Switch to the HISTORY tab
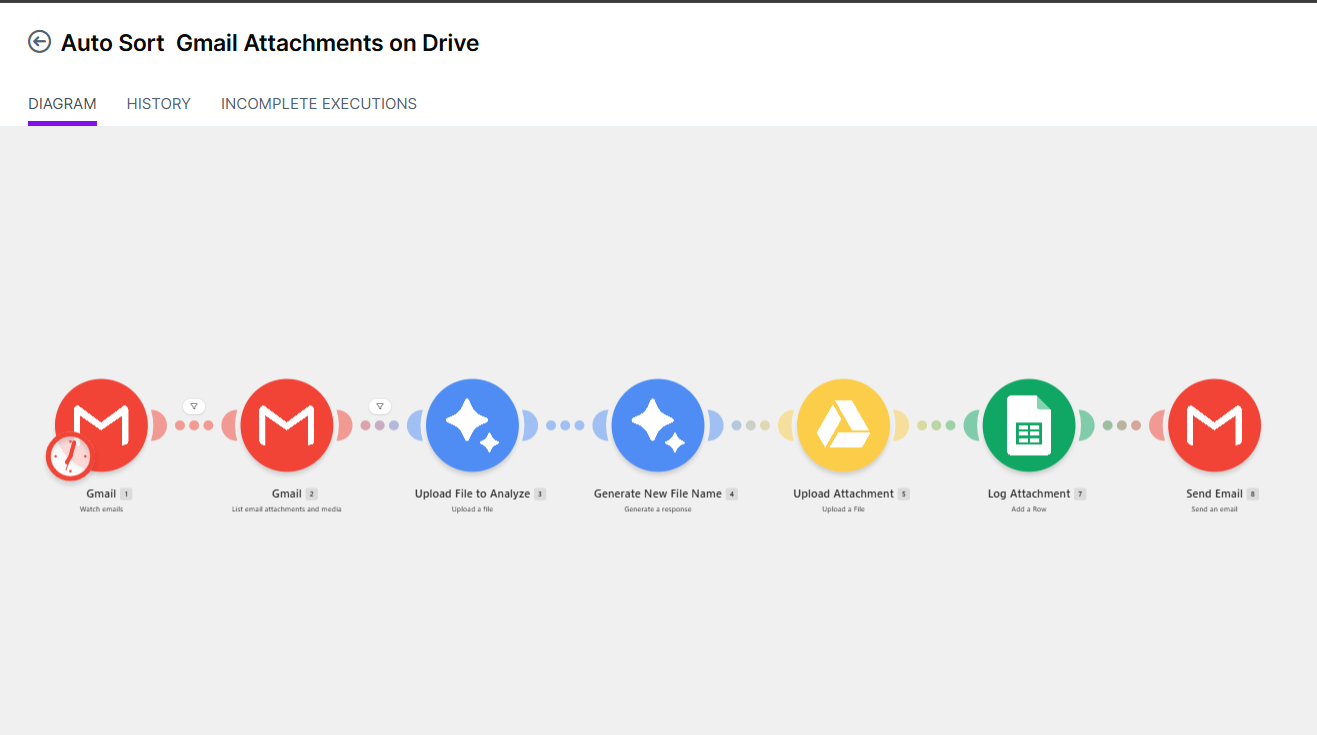This screenshot has width=1317, height=735. click(x=159, y=104)
